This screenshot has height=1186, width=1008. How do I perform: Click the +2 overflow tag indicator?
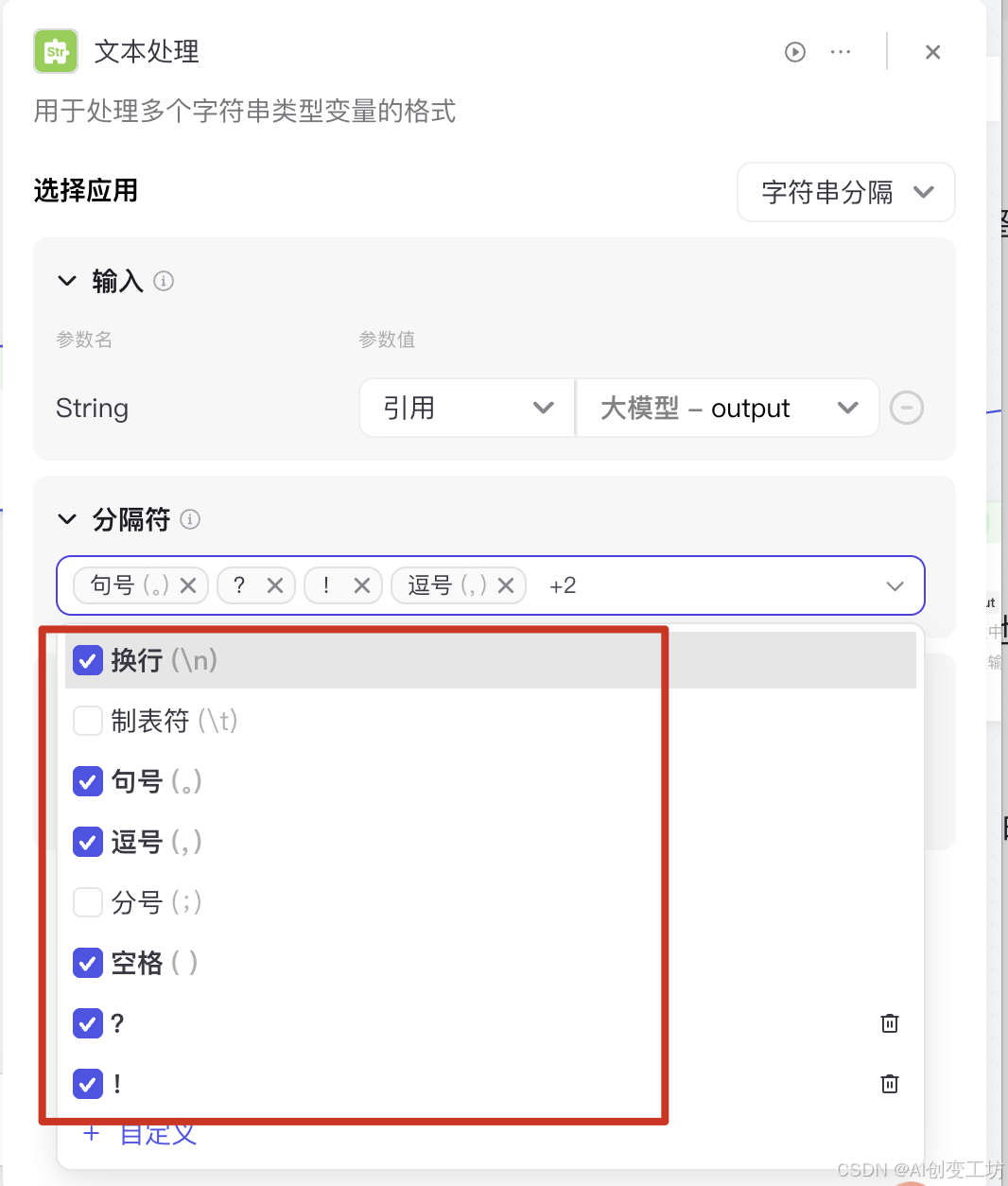tap(563, 585)
